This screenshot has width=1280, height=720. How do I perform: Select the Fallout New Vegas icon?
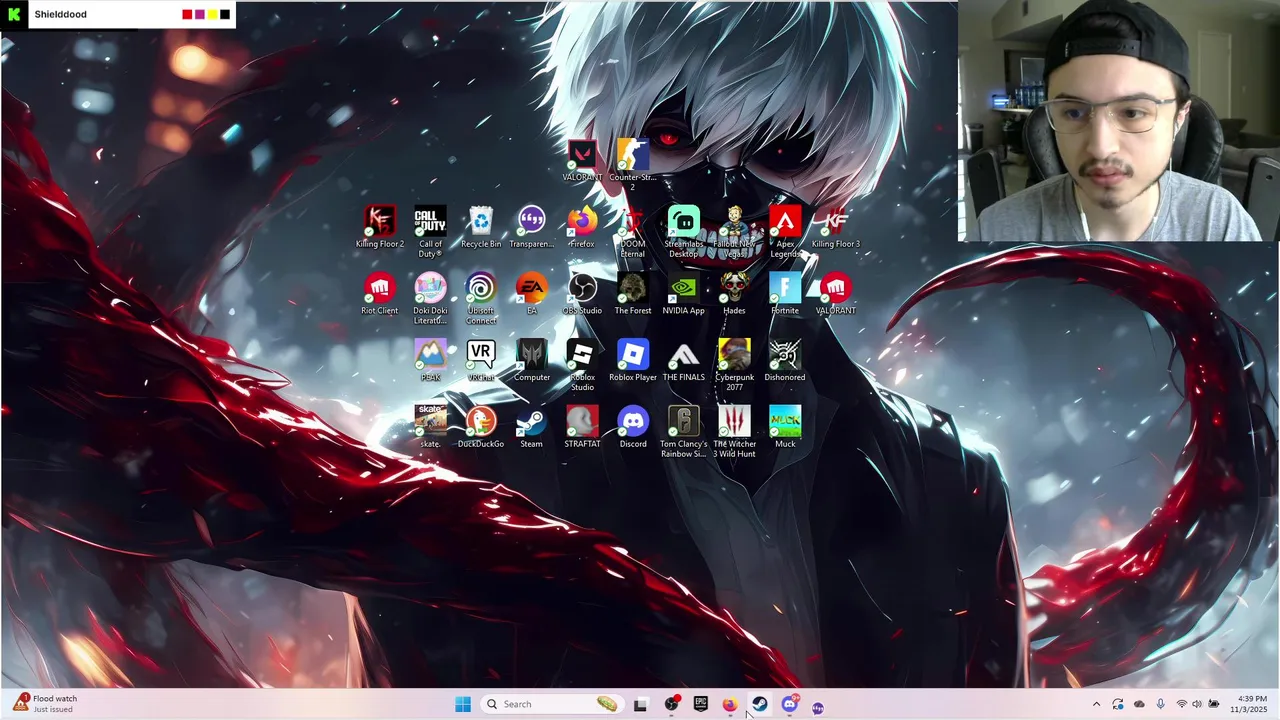coord(734,232)
